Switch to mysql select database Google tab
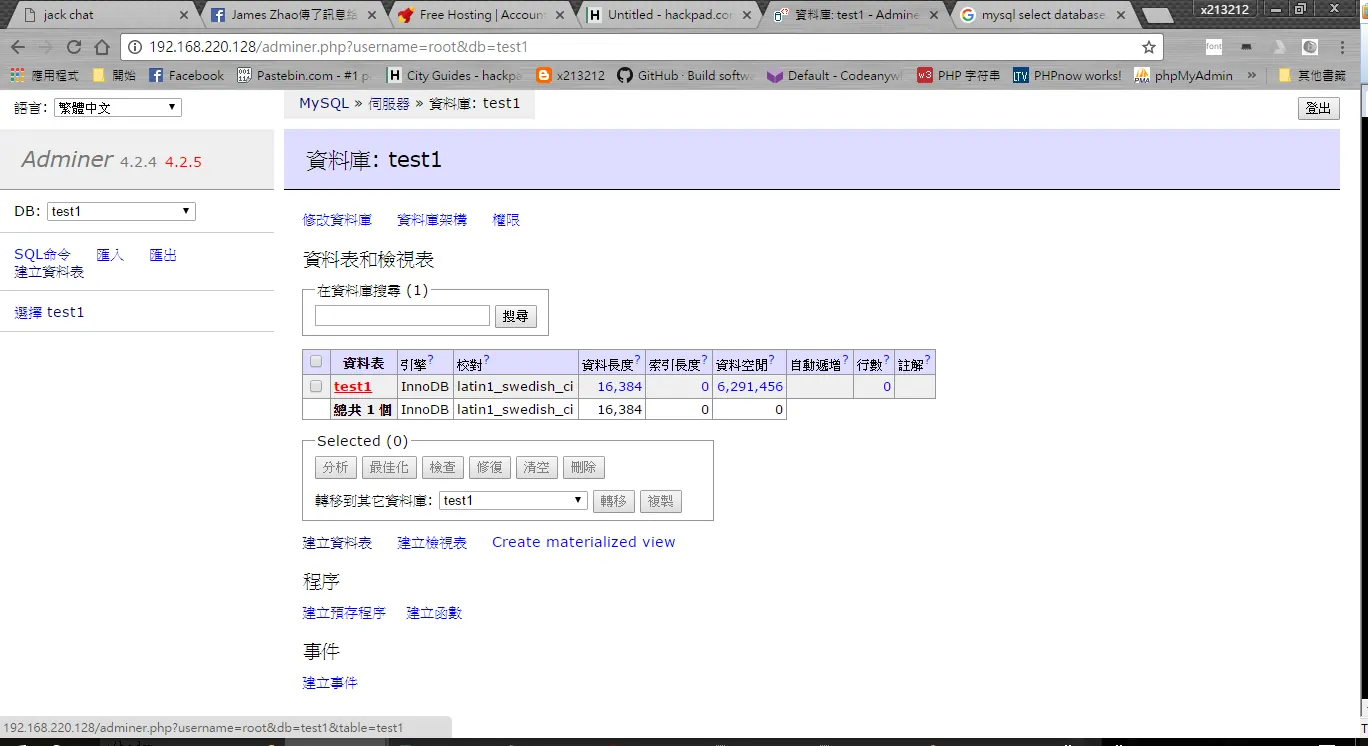This screenshot has height=746, width=1368. coord(1041,15)
